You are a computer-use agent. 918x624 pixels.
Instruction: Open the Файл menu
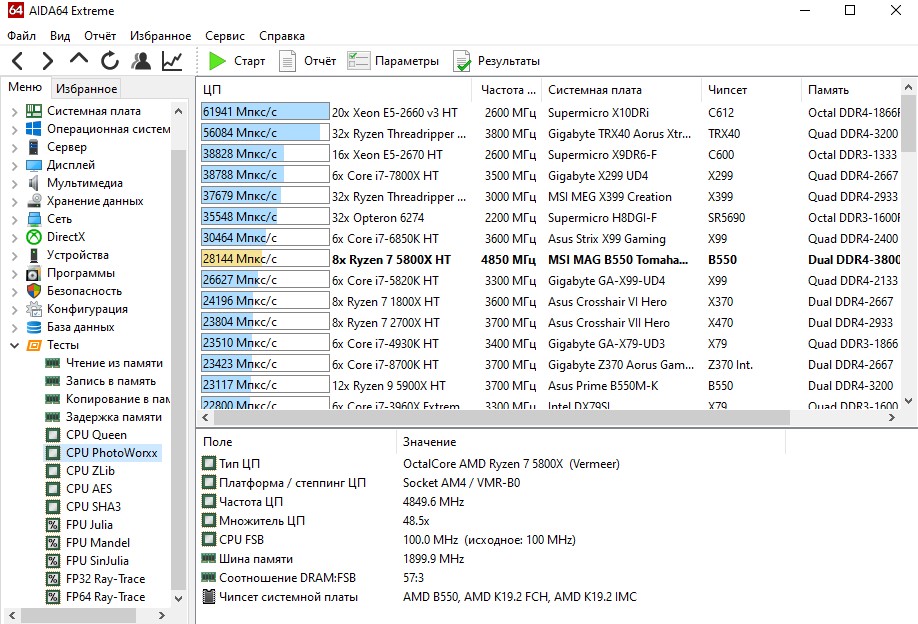click(x=21, y=36)
